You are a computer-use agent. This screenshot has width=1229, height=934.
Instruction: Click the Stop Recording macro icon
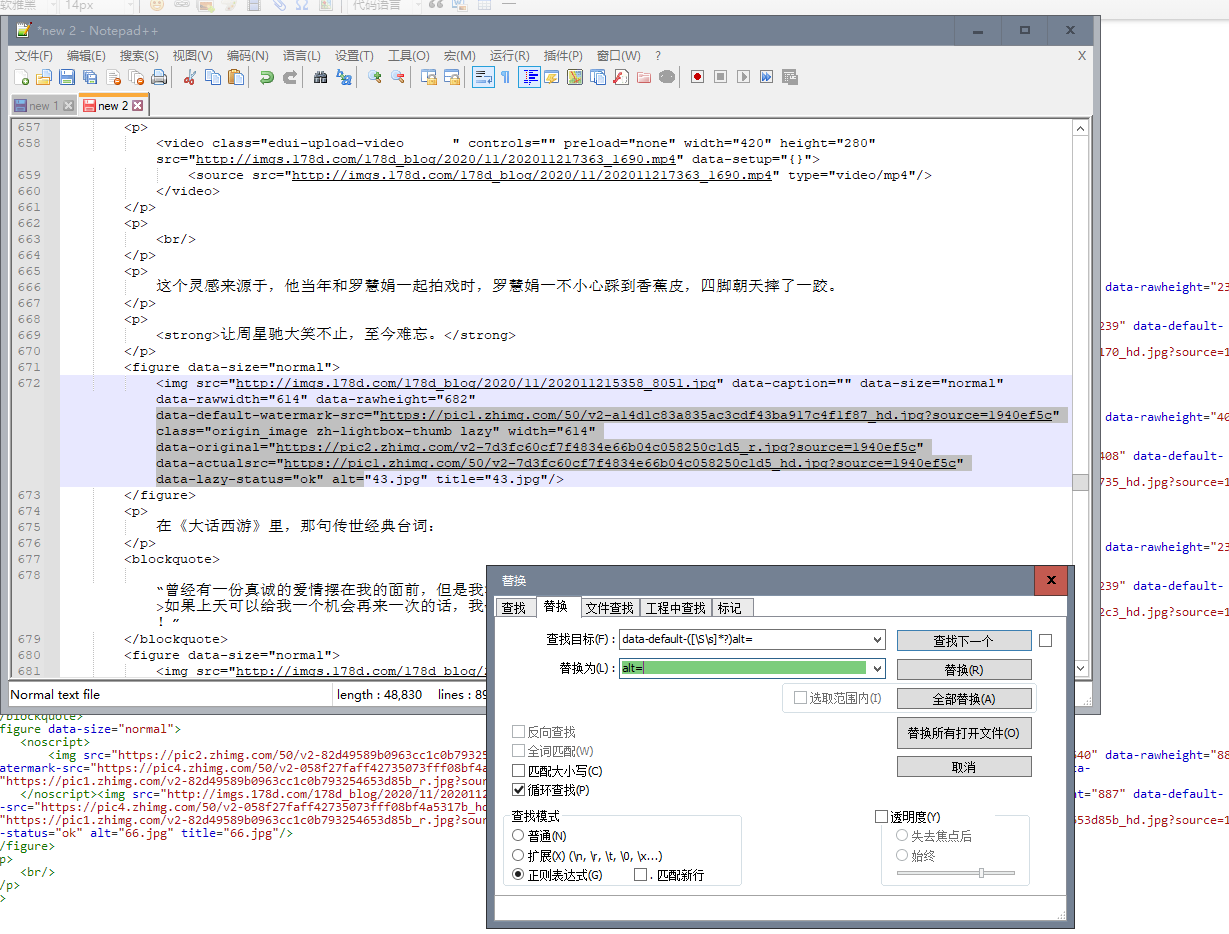tap(720, 77)
